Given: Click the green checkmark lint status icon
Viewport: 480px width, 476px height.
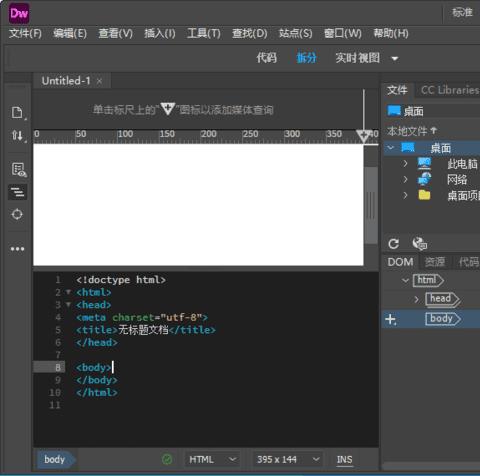Looking at the screenshot, I should 167,459.
